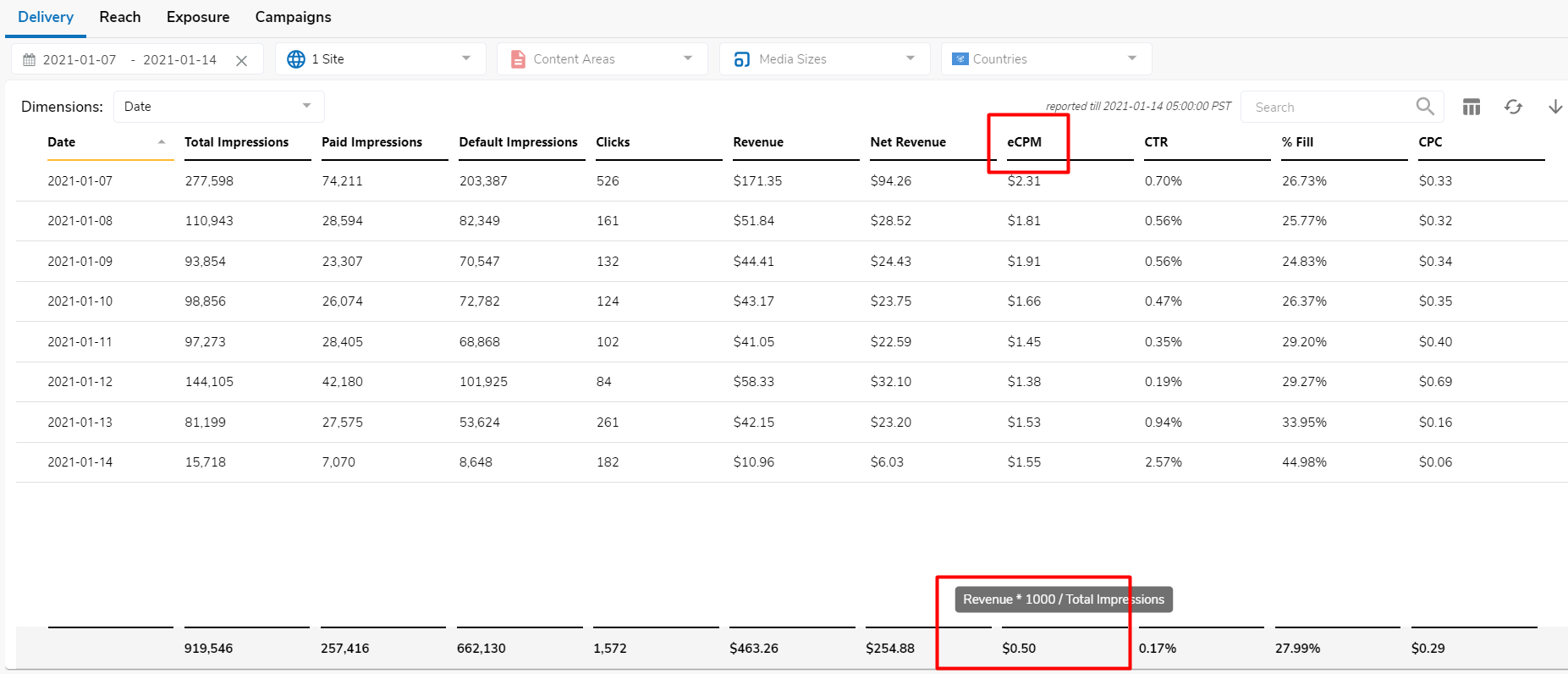Image resolution: width=1568 pixels, height=674 pixels.
Task: Switch to the Exposure tab
Action: 198,17
